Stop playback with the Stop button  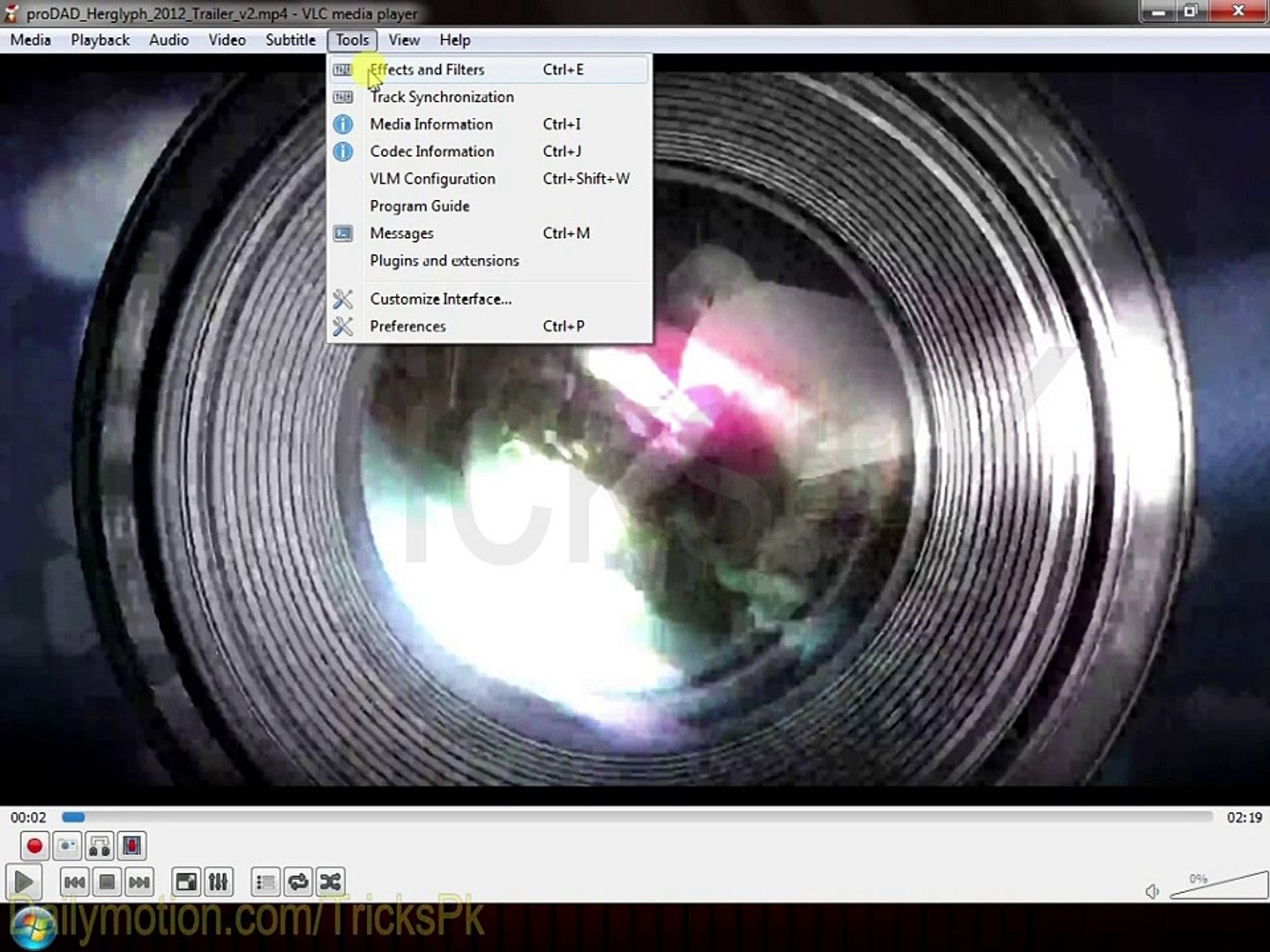coord(107,881)
